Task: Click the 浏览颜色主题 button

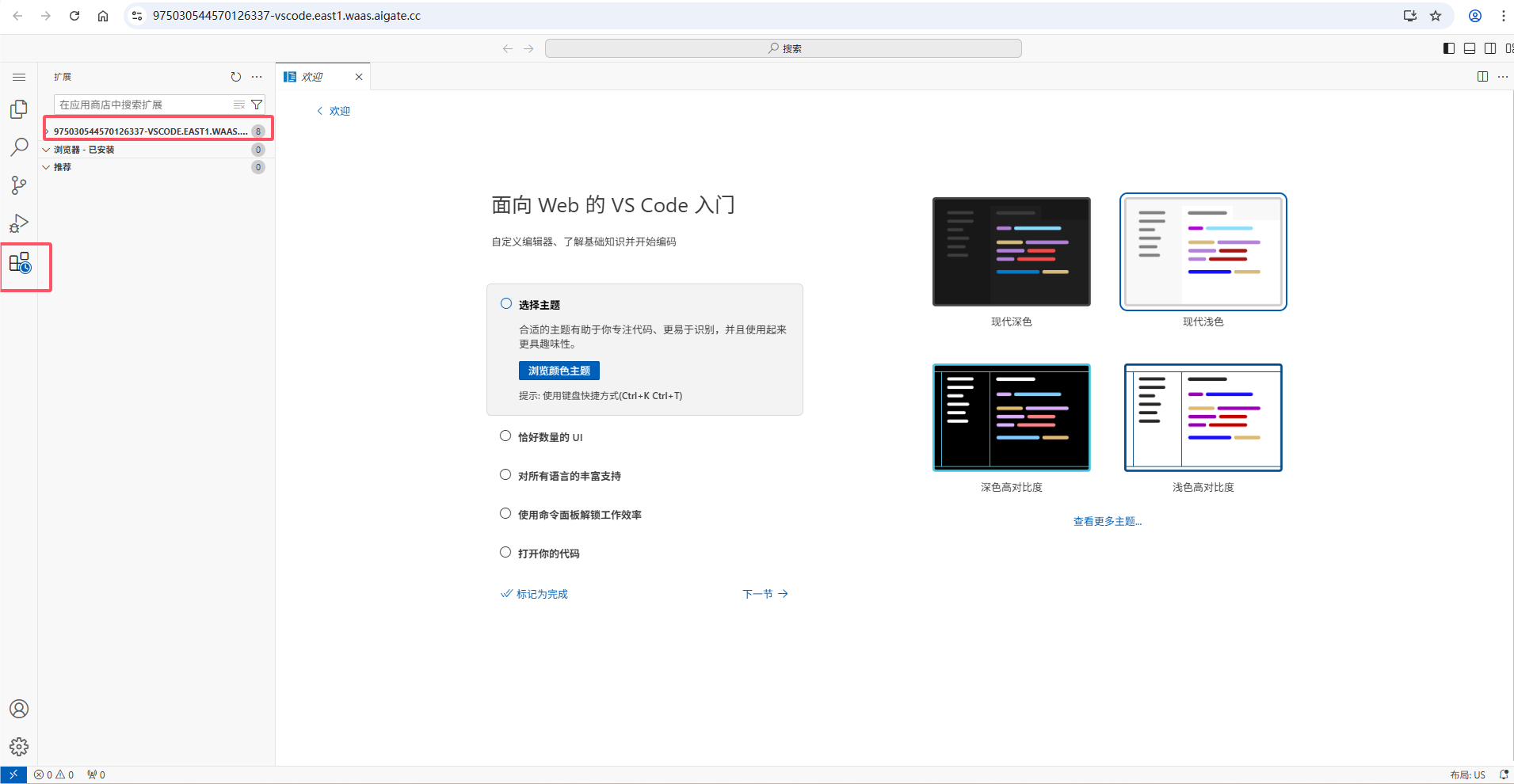Action: click(559, 370)
